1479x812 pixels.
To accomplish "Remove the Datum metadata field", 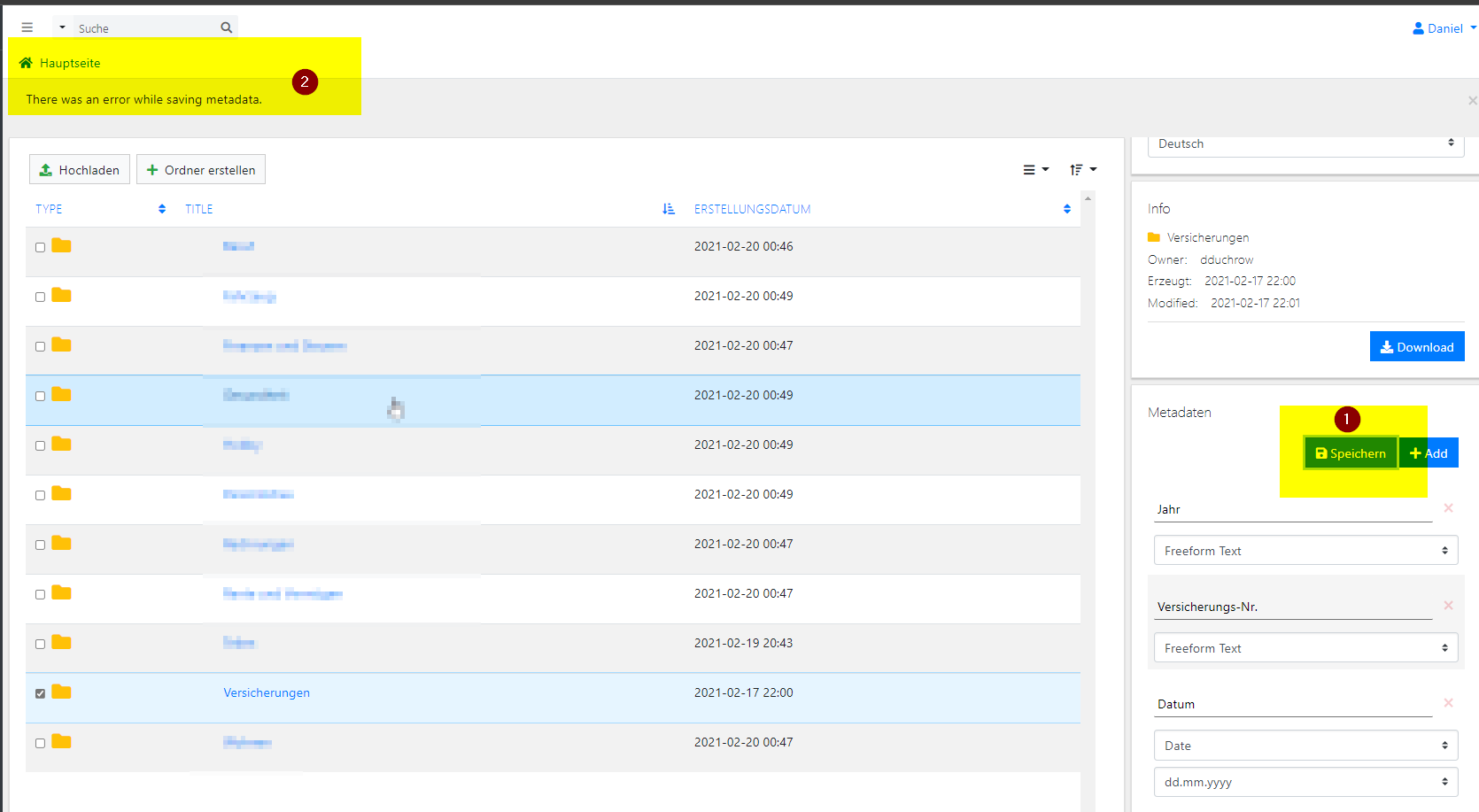I will pyautogui.click(x=1449, y=703).
